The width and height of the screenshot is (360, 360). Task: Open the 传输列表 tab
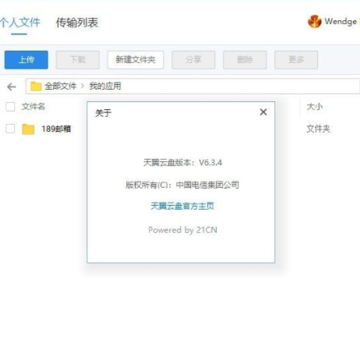(x=77, y=22)
